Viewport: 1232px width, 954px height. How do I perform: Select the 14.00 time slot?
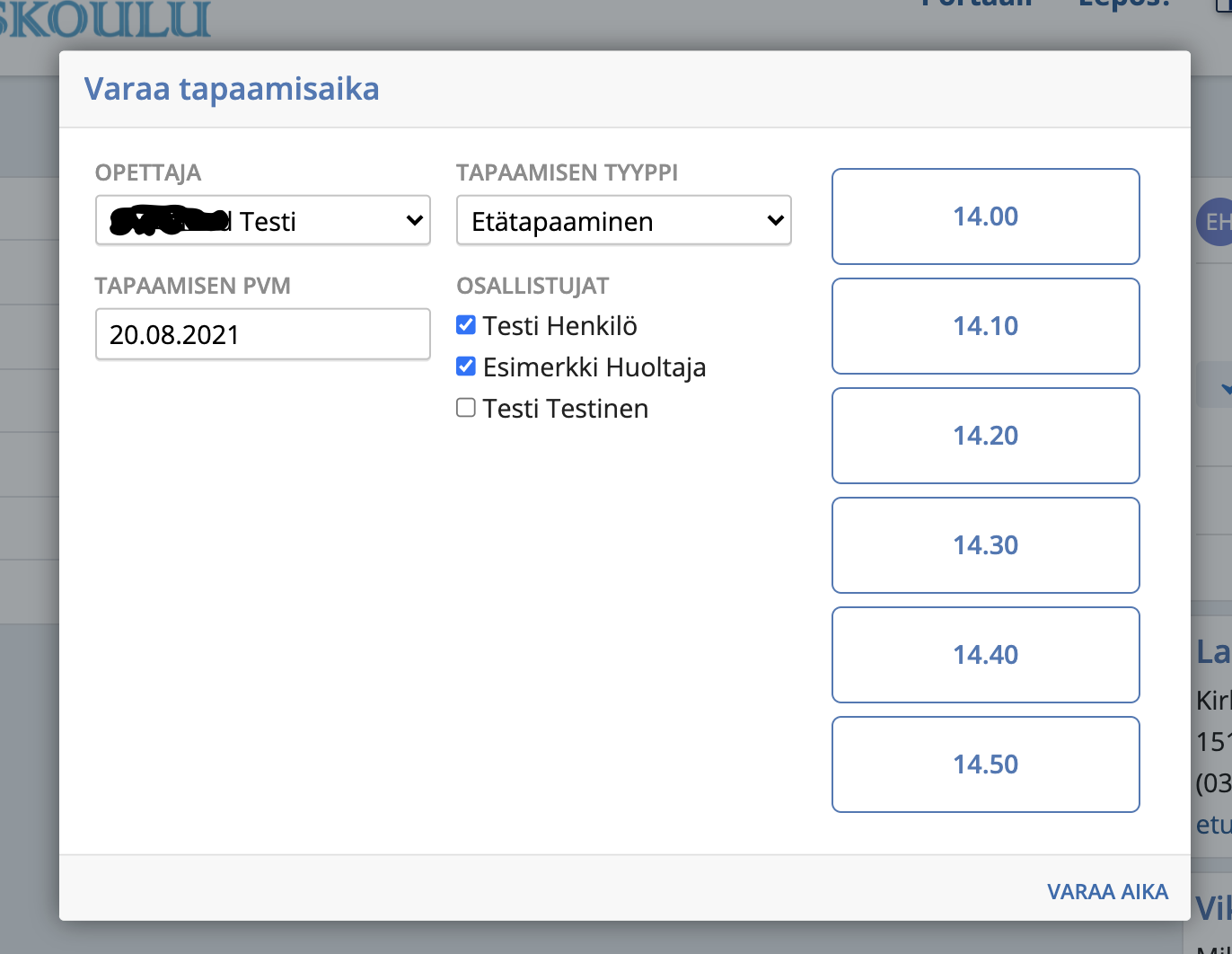click(x=985, y=216)
